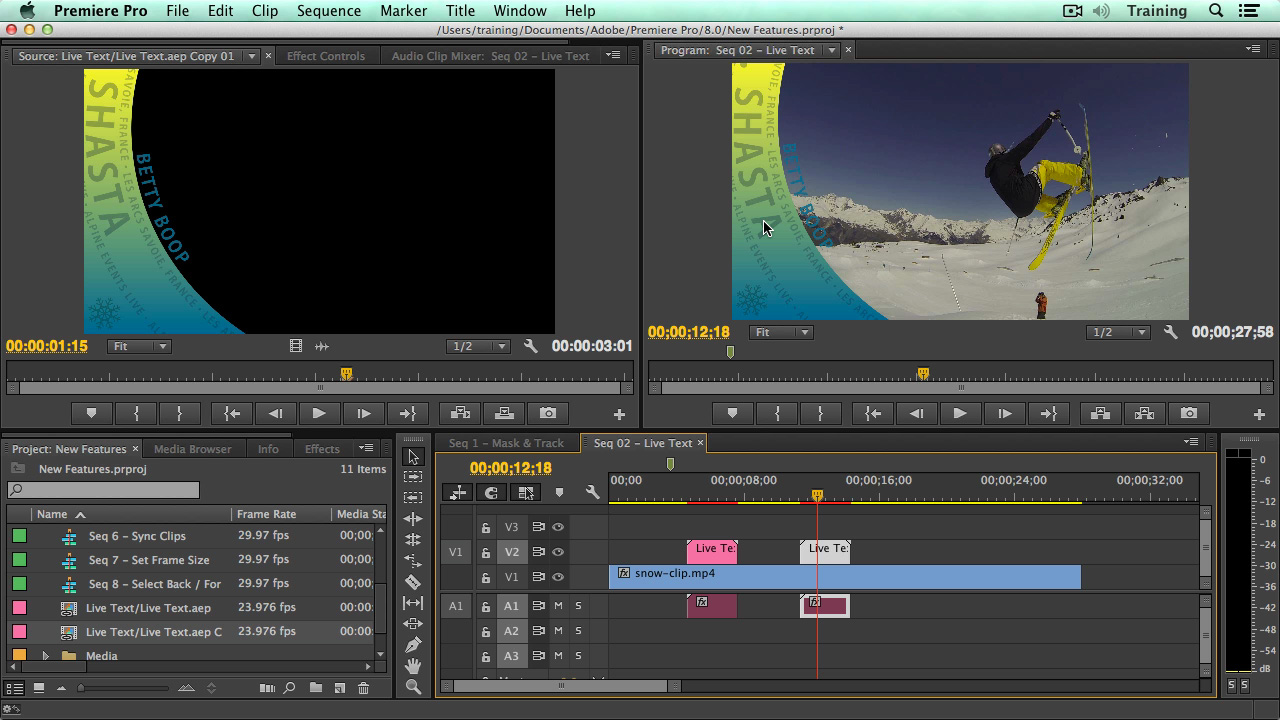Viewport: 1280px width, 720px height.
Task: Step forward one frame in Source monitor
Action: [x=363, y=413]
